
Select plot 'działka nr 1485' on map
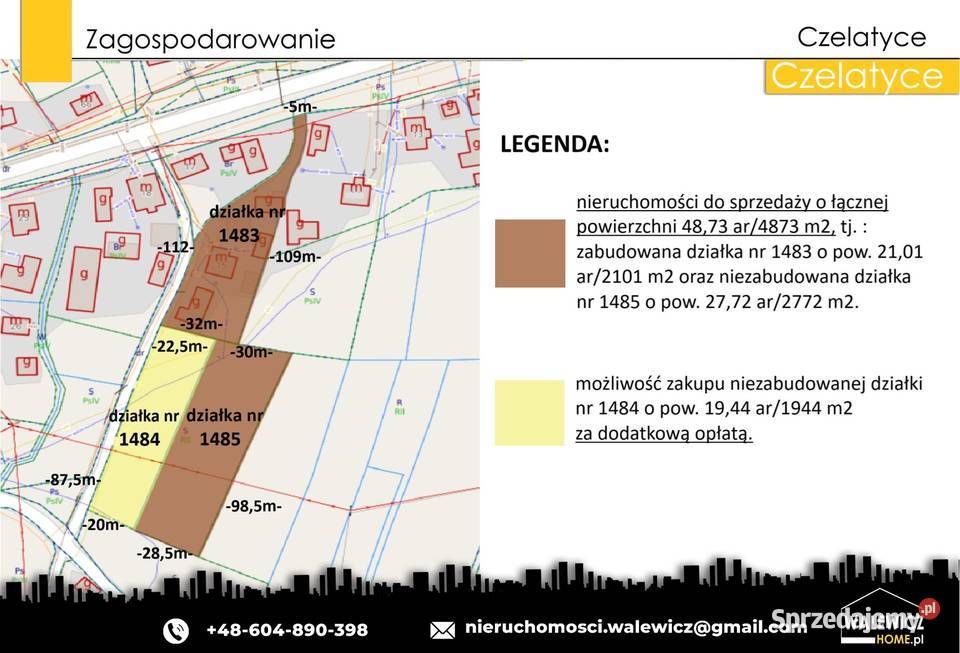pyautogui.click(x=224, y=427)
